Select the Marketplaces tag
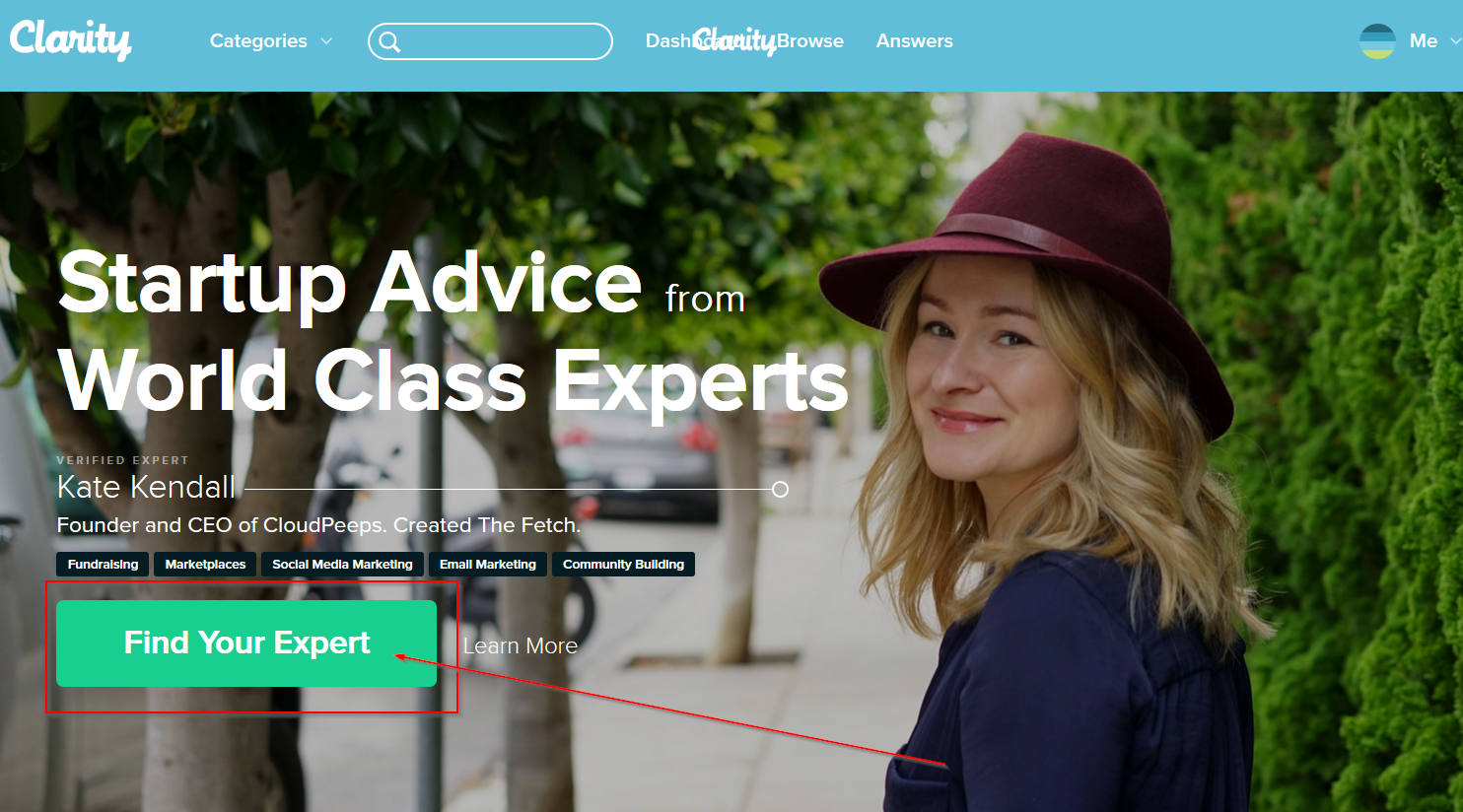 (x=205, y=565)
